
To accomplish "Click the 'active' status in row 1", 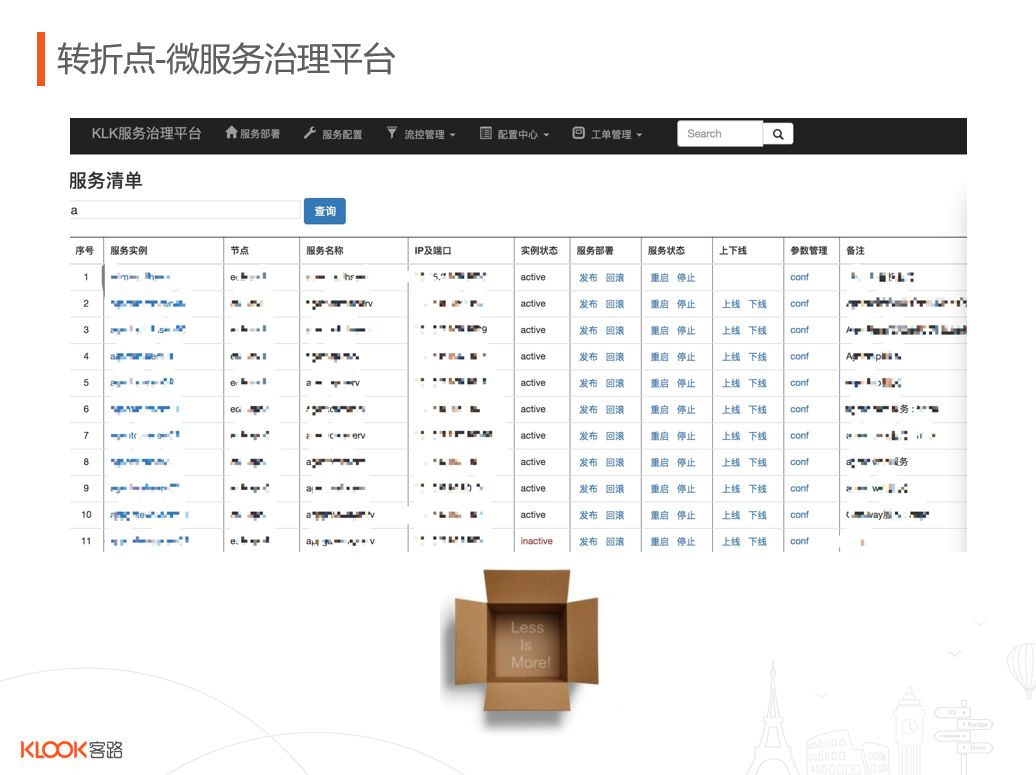I will point(533,277).
